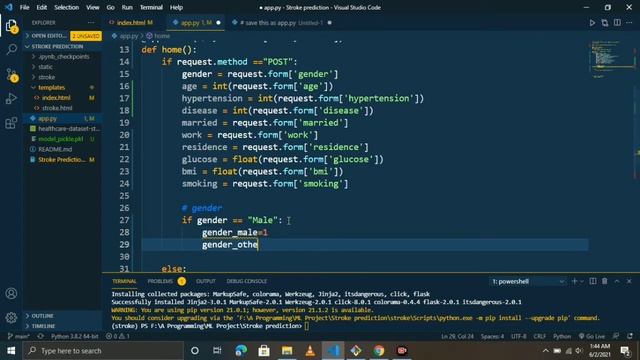
Task: Open the powershell terminal selector dropdown
Action: [x=528, y=281]
